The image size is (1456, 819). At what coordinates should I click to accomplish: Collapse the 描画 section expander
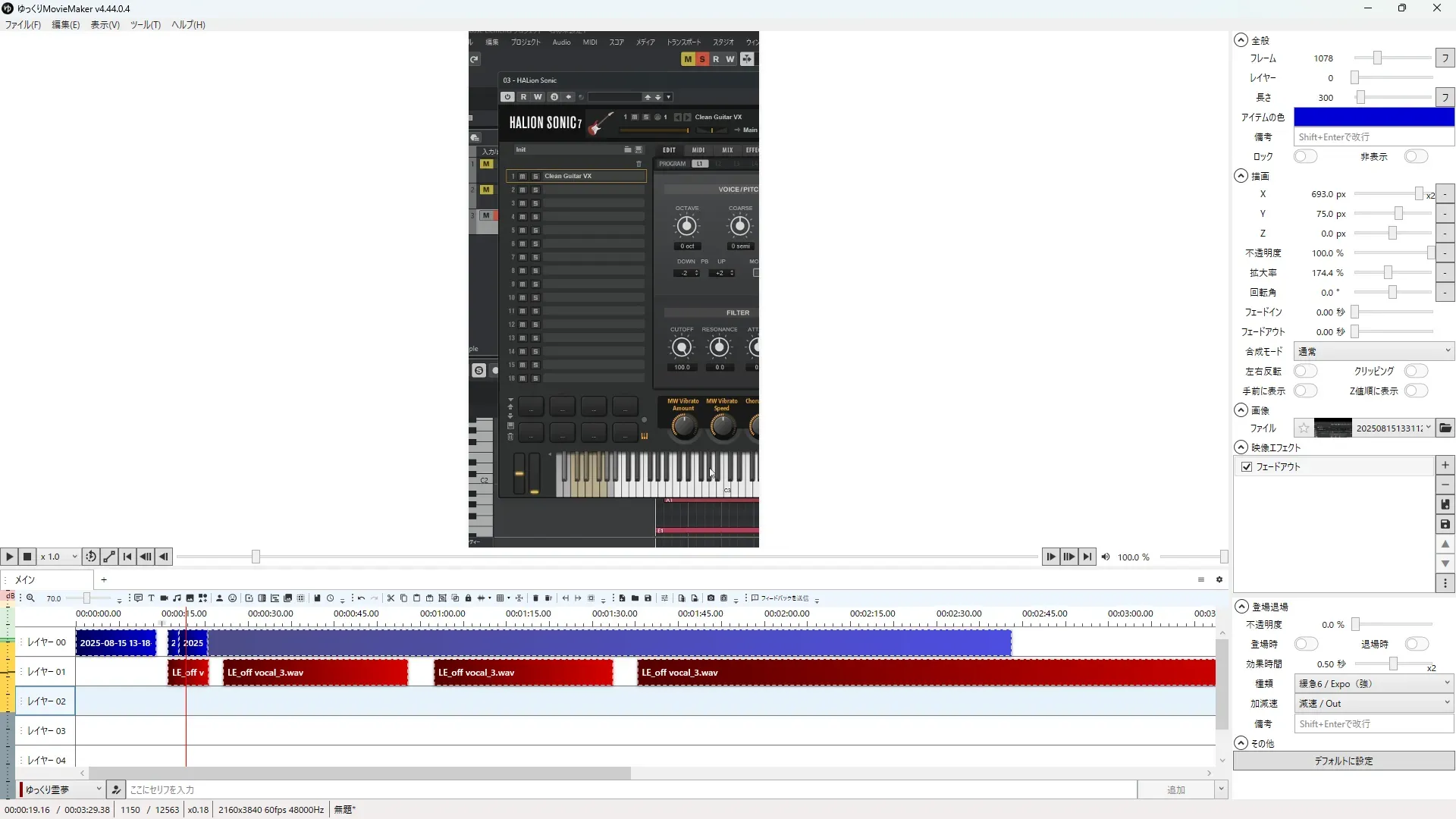click(x=1241, y=176)
